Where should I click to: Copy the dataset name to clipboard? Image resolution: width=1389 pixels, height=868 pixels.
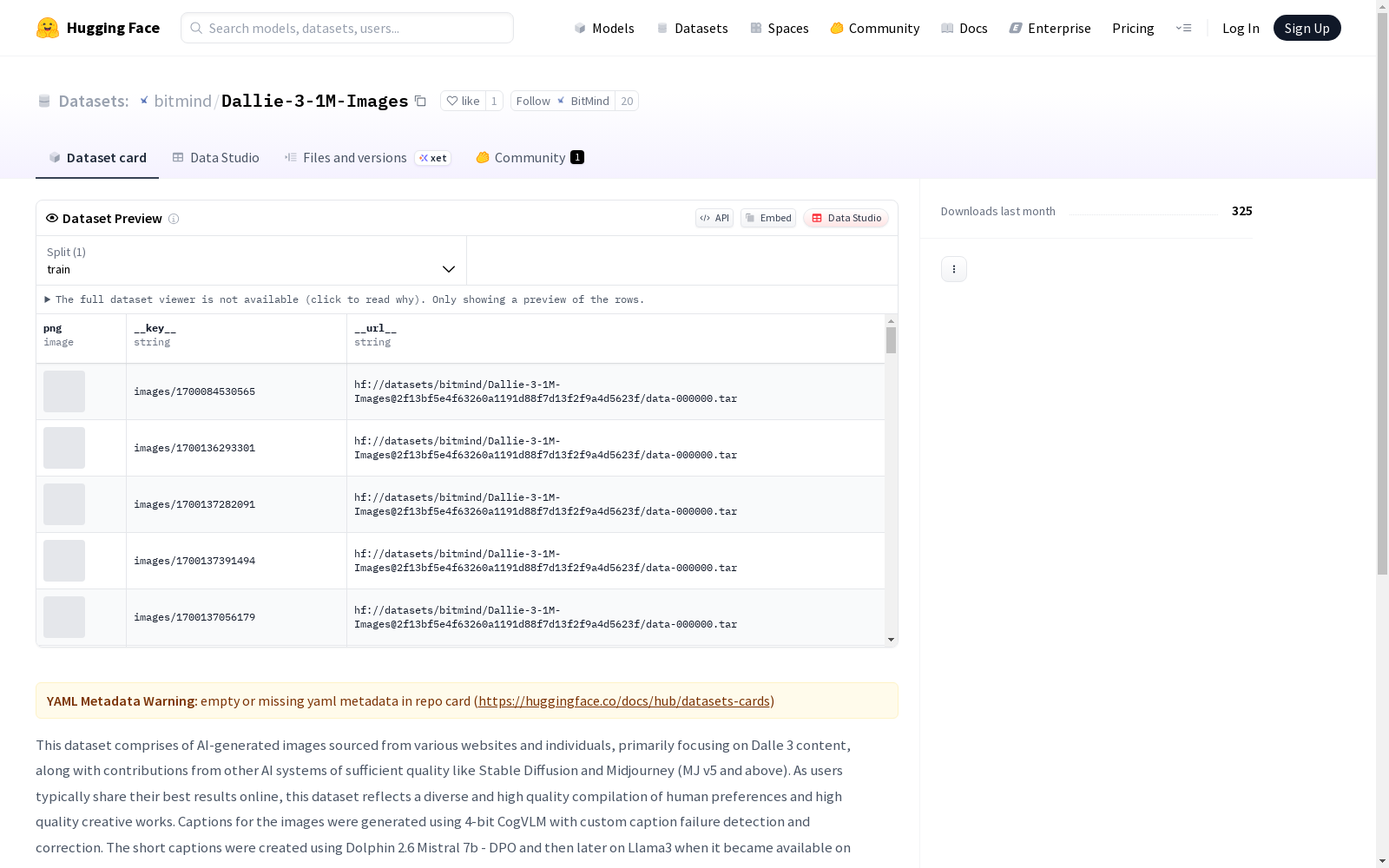(420, 101)
